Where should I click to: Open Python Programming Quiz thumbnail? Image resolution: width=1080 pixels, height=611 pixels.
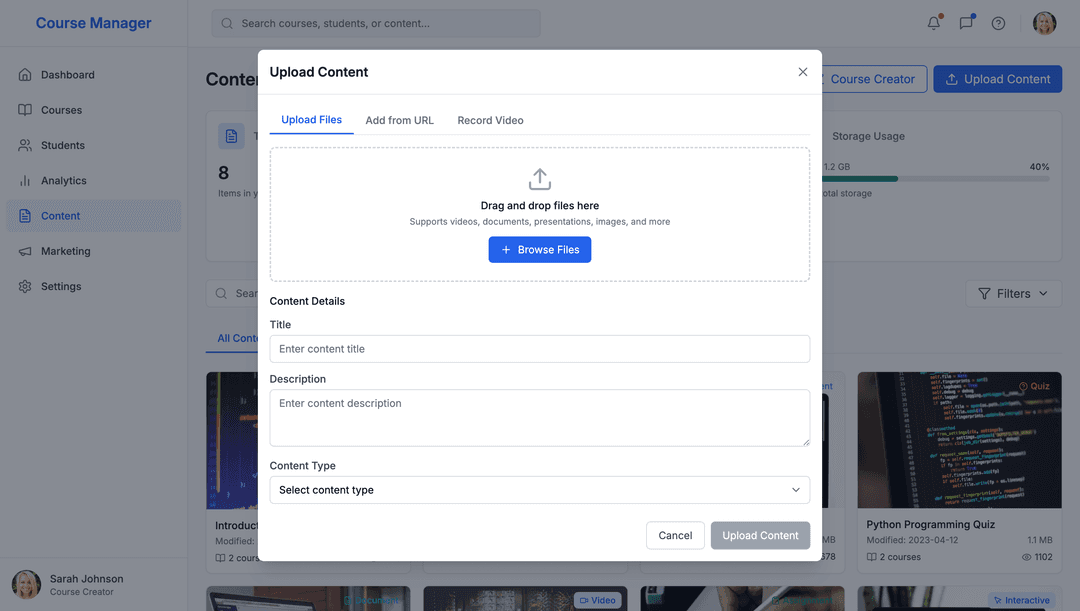coord(959,440)
